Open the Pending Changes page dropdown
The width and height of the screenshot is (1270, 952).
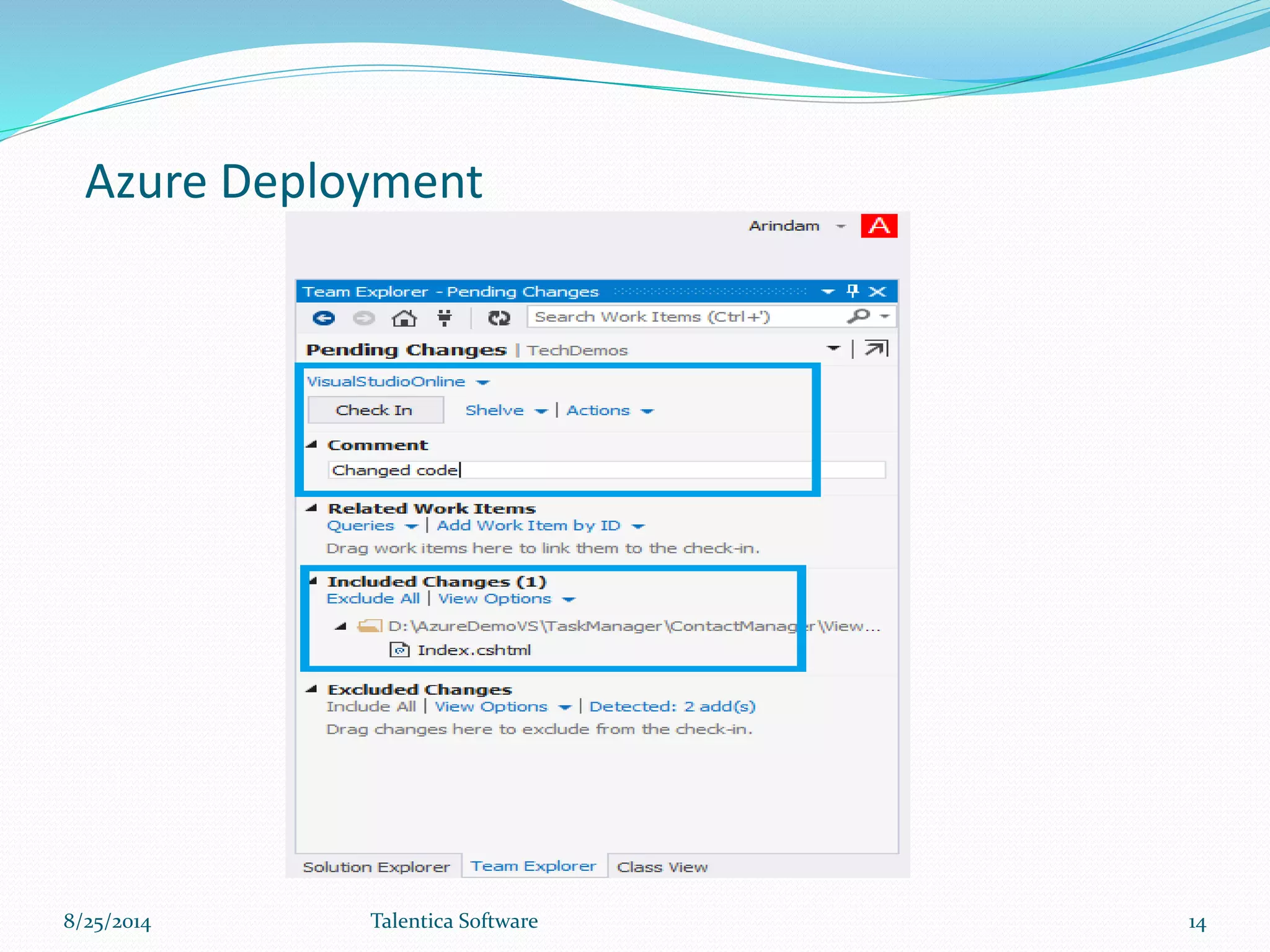tap(833, 348)
